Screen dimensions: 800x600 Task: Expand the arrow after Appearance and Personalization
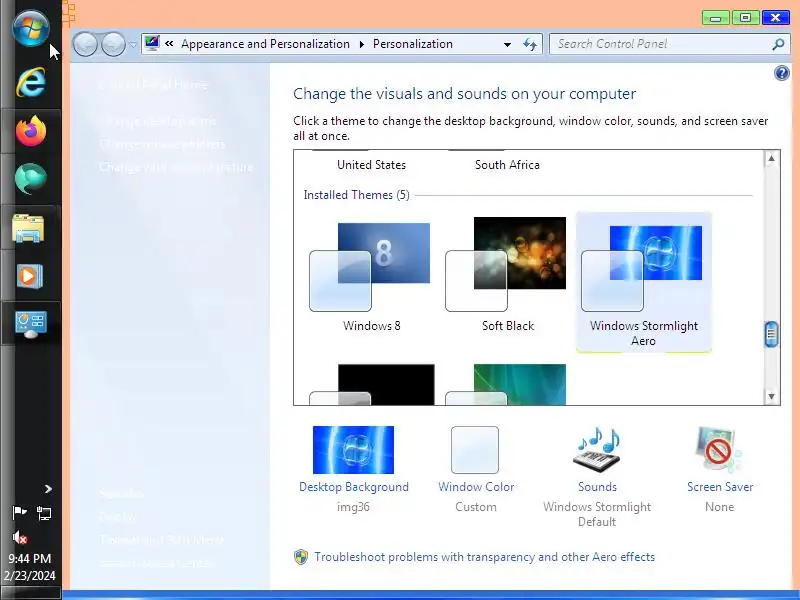[x=362, y=44]
